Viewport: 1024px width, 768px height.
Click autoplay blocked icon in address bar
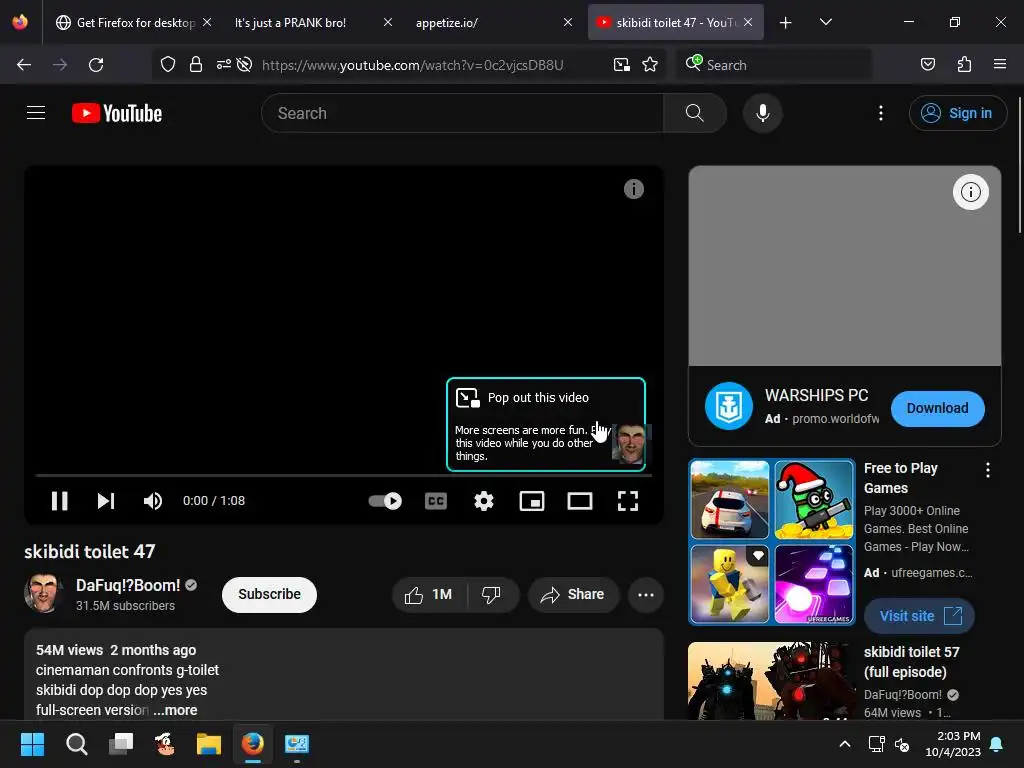pos(244,65)
